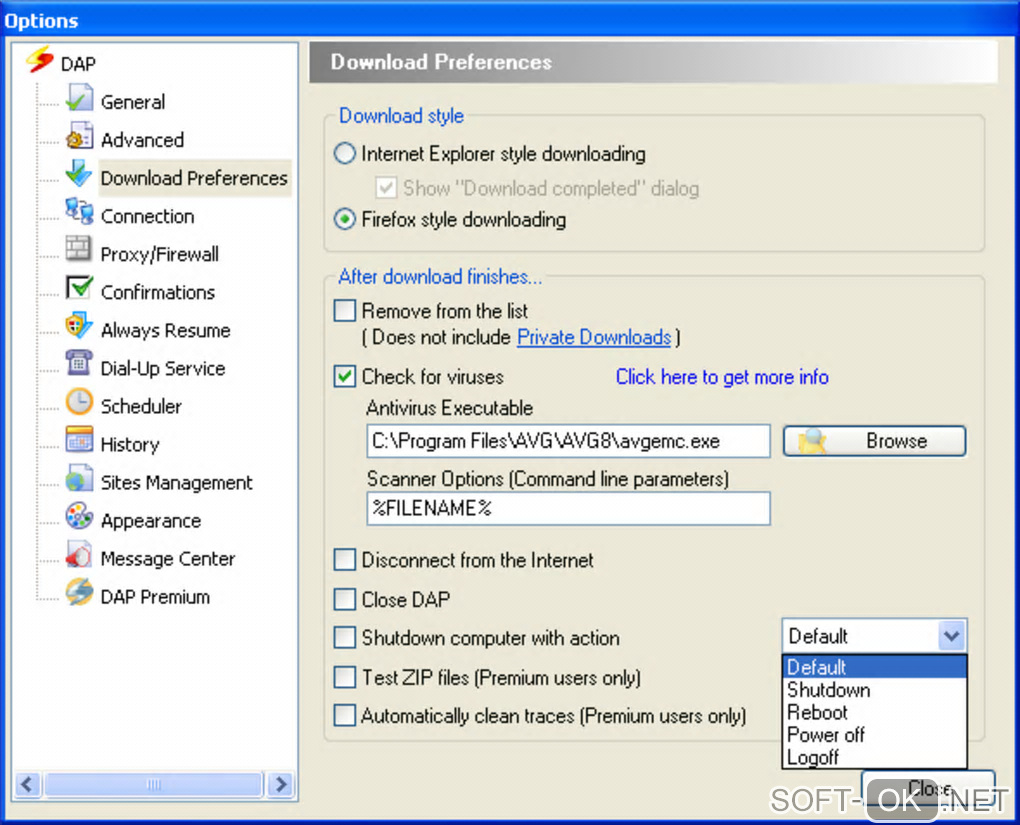Click the Download Preferences arrow icon

[79, 174]
